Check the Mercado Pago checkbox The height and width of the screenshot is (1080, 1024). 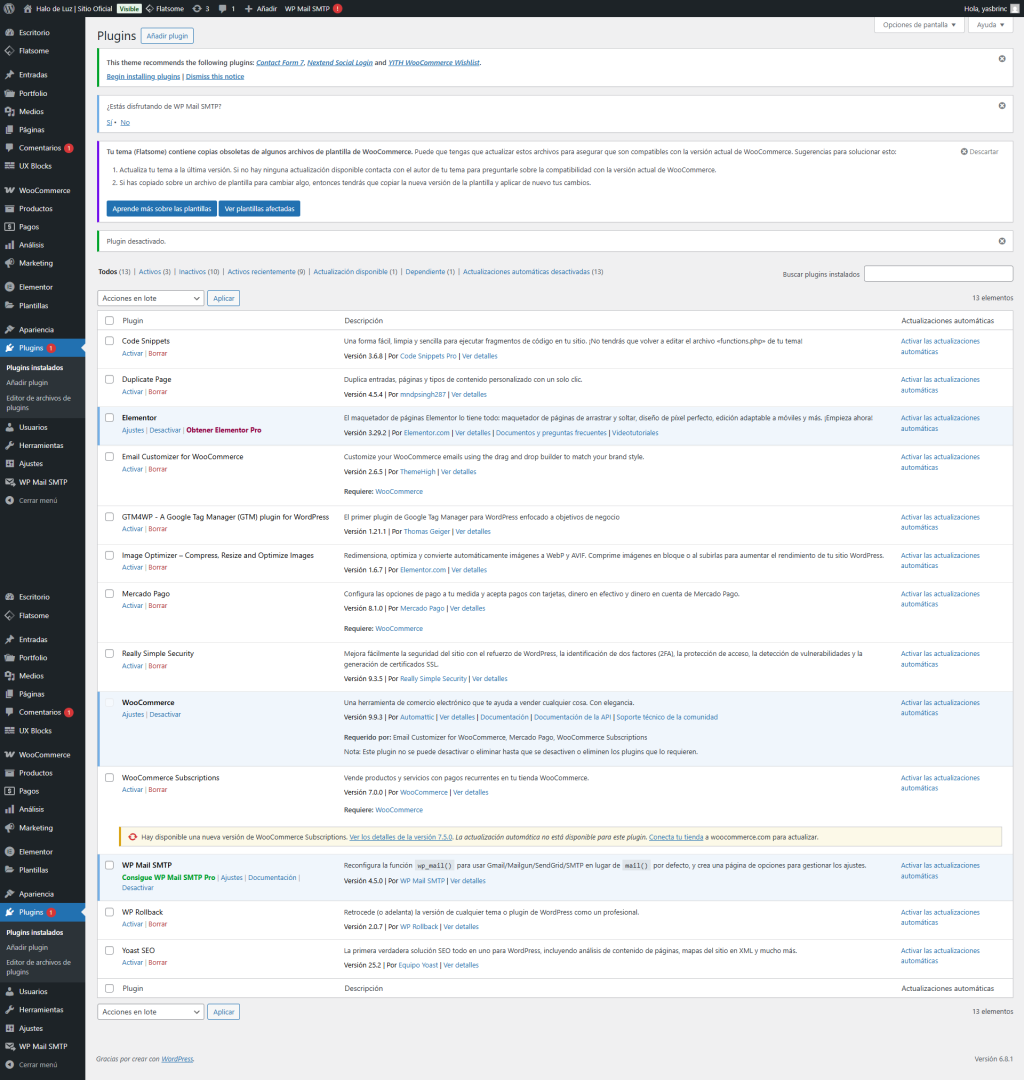pyautogui.click(x=109, y=594)
